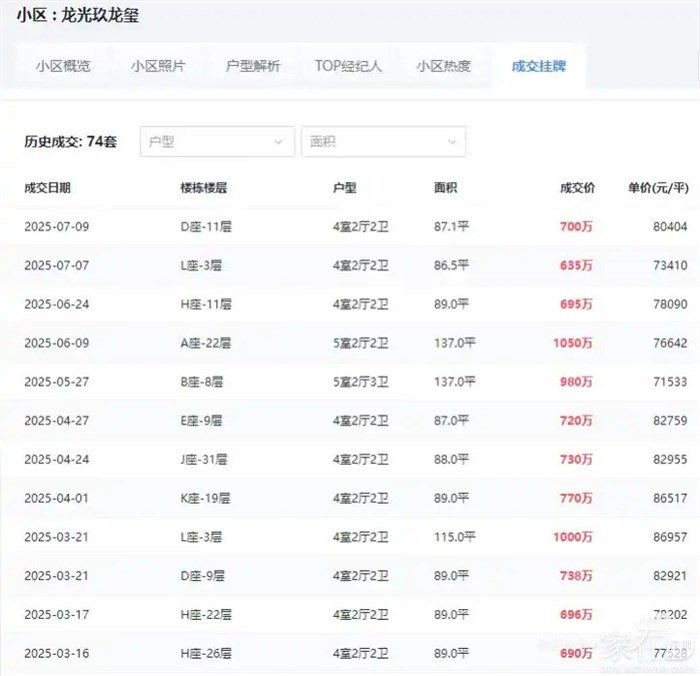Click the chevron arrow in 户型 filter

[279, 142]
